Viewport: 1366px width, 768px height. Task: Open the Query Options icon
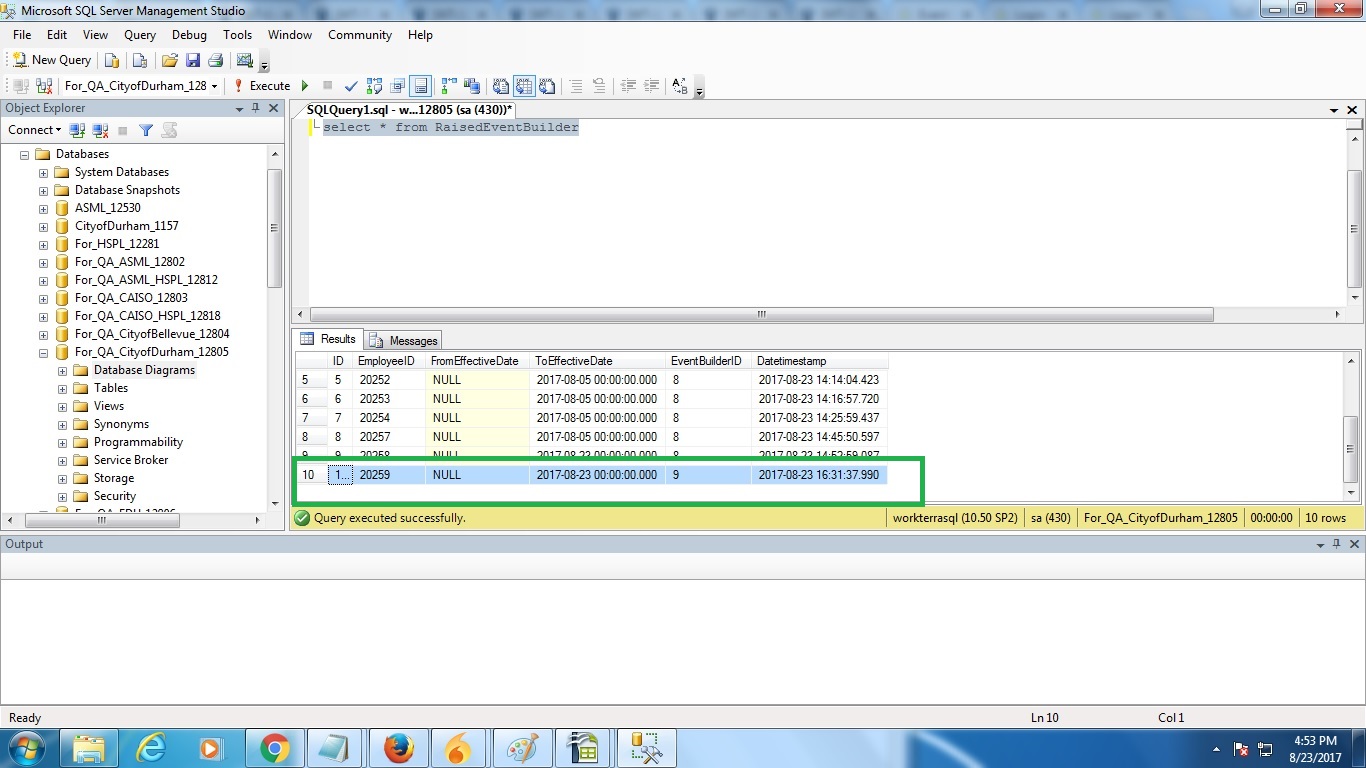[397, 86]
